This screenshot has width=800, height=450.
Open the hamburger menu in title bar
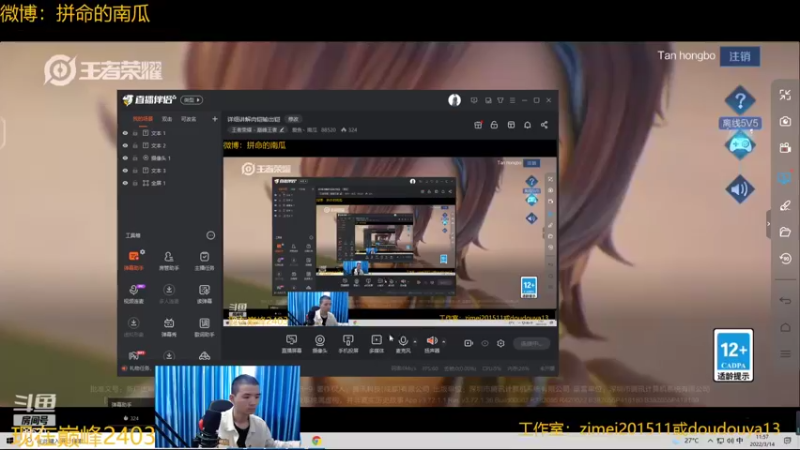point(512,100)
